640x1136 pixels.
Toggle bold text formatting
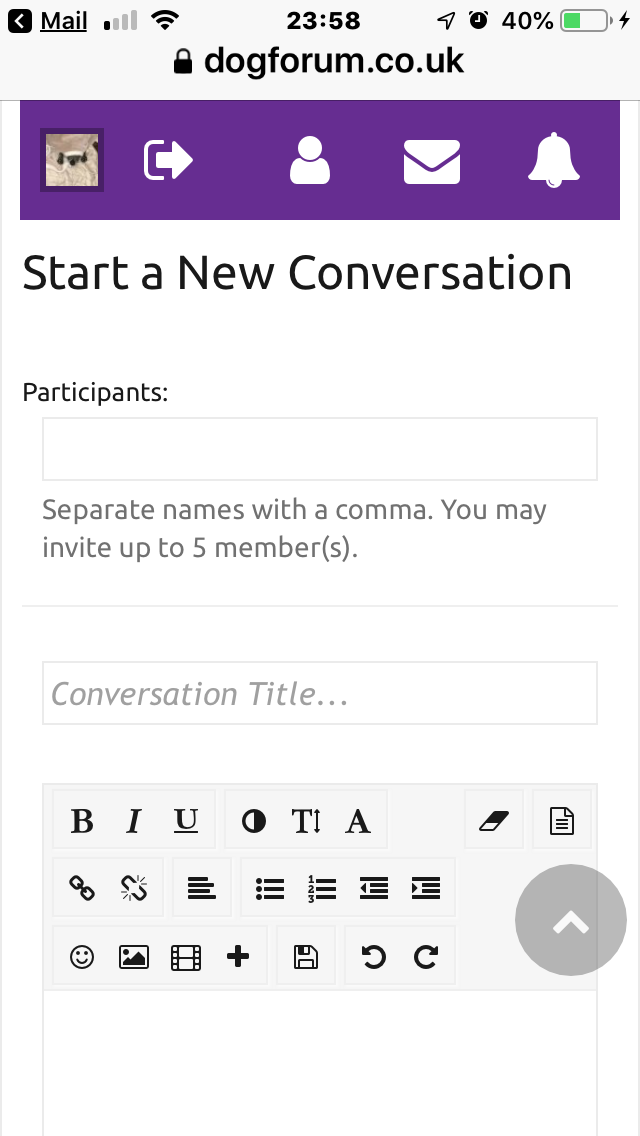click(82, 821)
